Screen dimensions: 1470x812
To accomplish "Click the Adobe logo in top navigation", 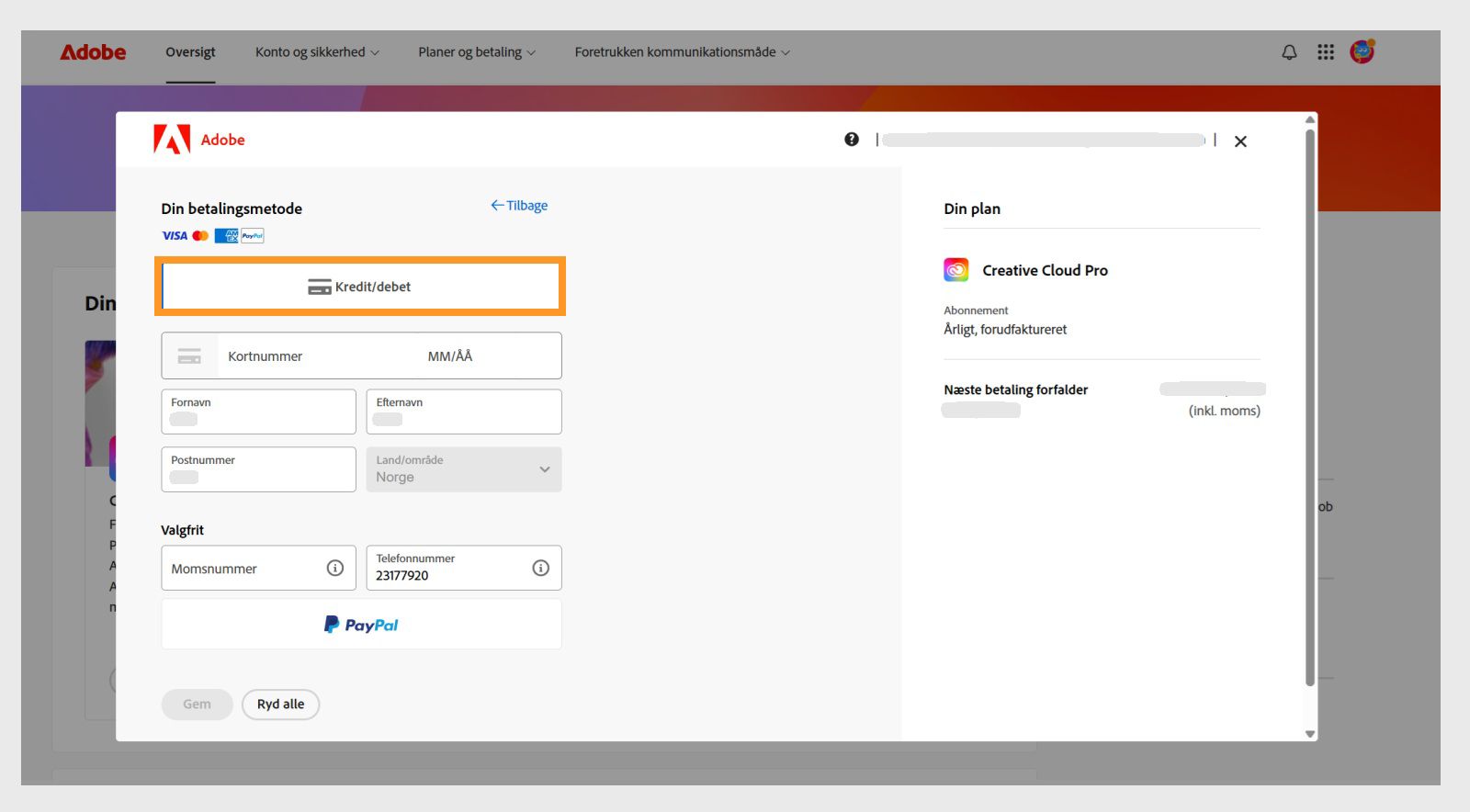I will pyautogui.click(x=93, y=52).
